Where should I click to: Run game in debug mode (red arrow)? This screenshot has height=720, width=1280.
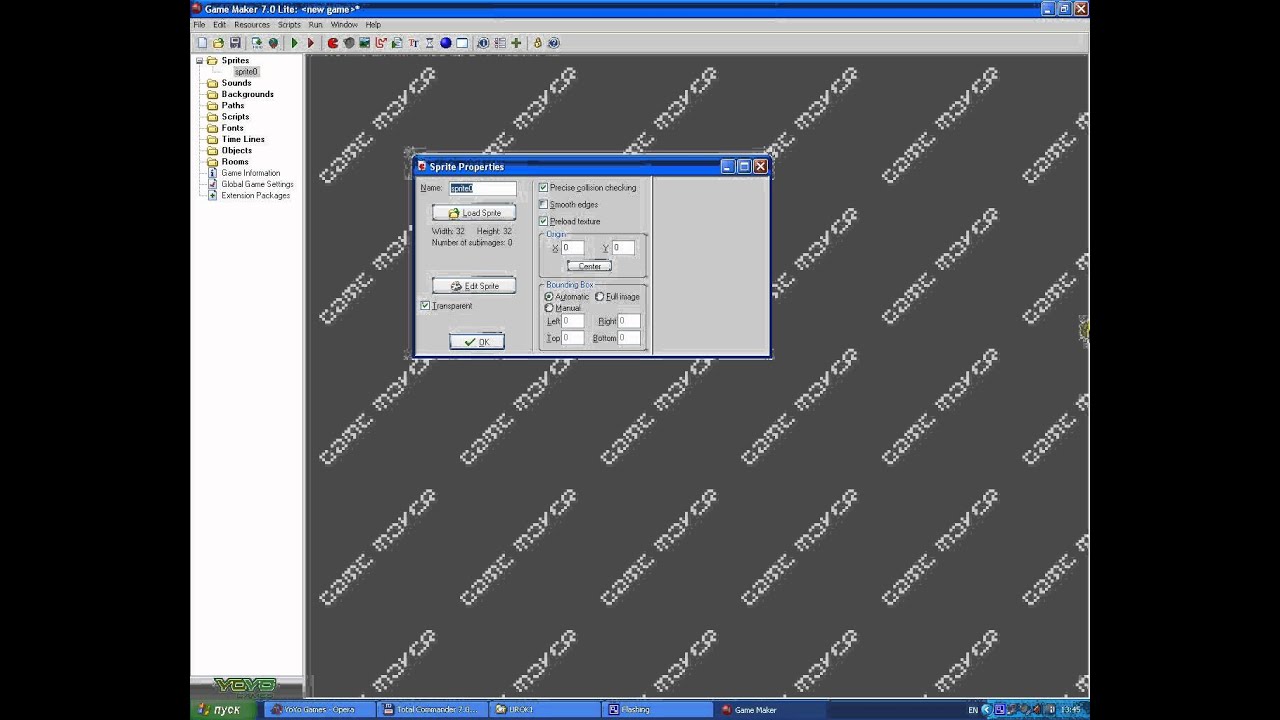(x=310, y=43)
